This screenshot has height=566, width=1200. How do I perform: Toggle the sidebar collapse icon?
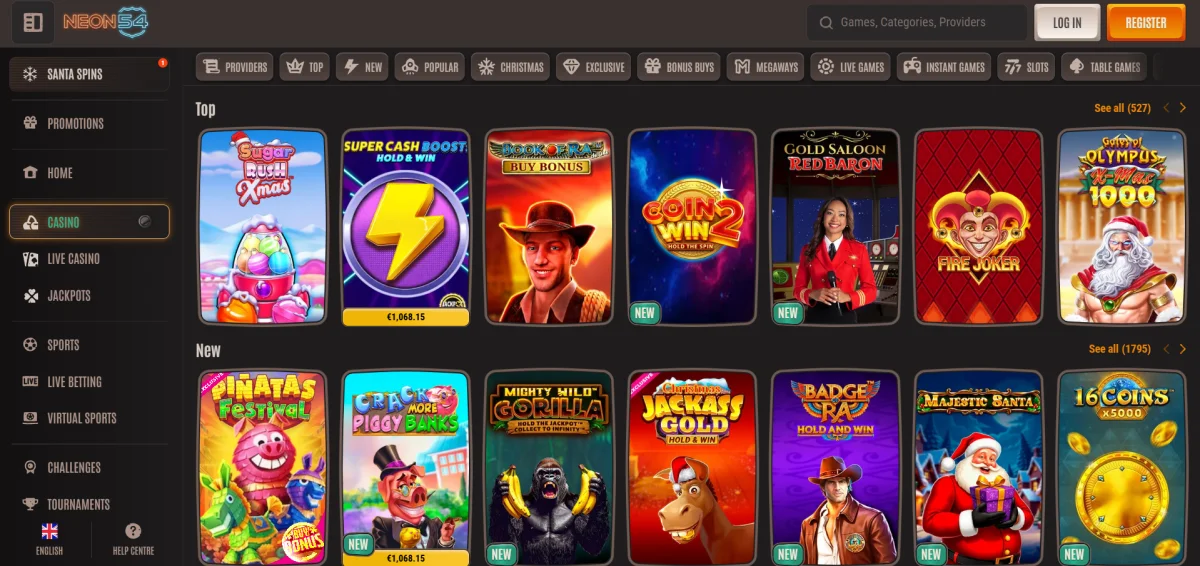(x=33, y=22)
